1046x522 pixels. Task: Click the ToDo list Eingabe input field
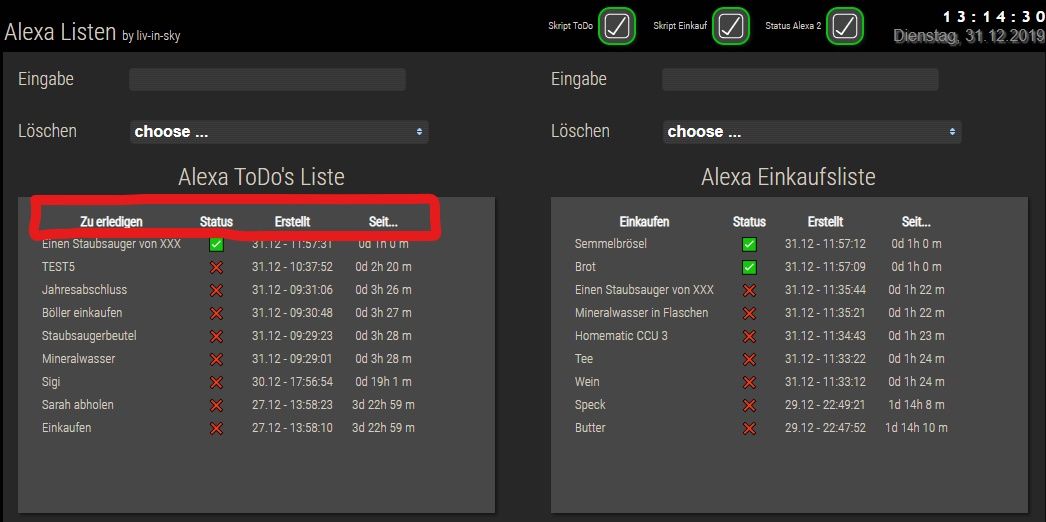[268, 79]
